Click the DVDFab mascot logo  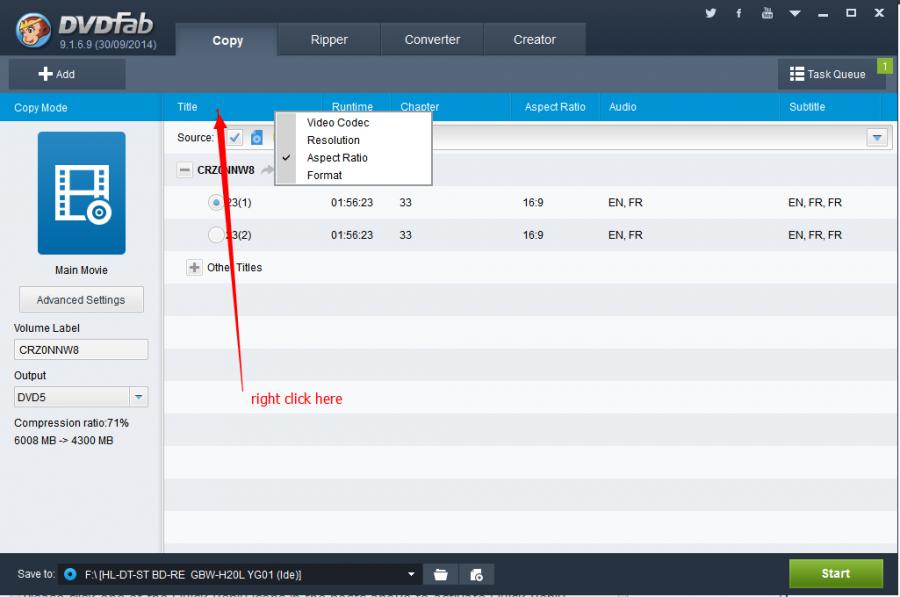tap(34, 29)
